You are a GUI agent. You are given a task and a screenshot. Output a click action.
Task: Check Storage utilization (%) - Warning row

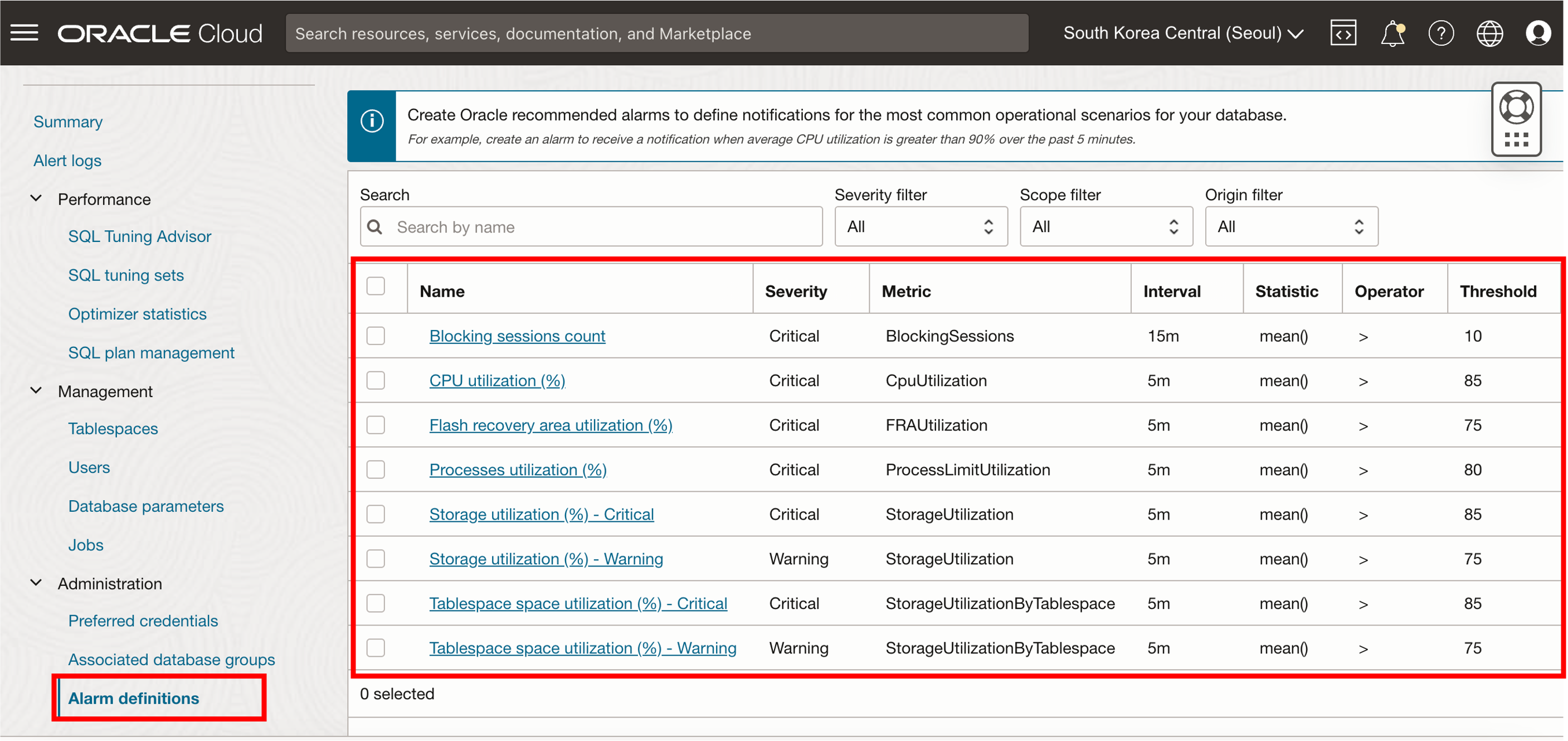(x=376, y=558)
